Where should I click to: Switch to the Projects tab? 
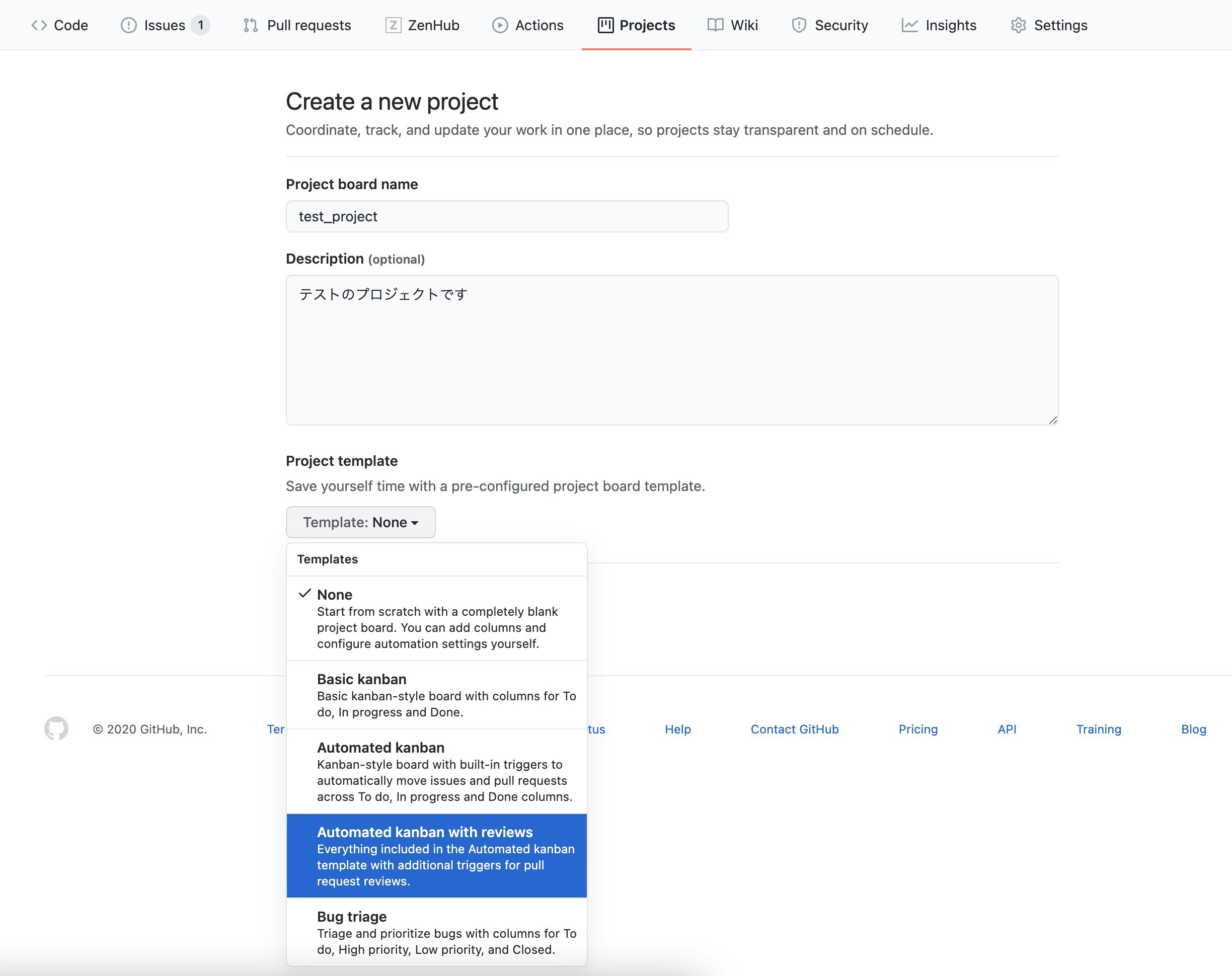point(636,25)
